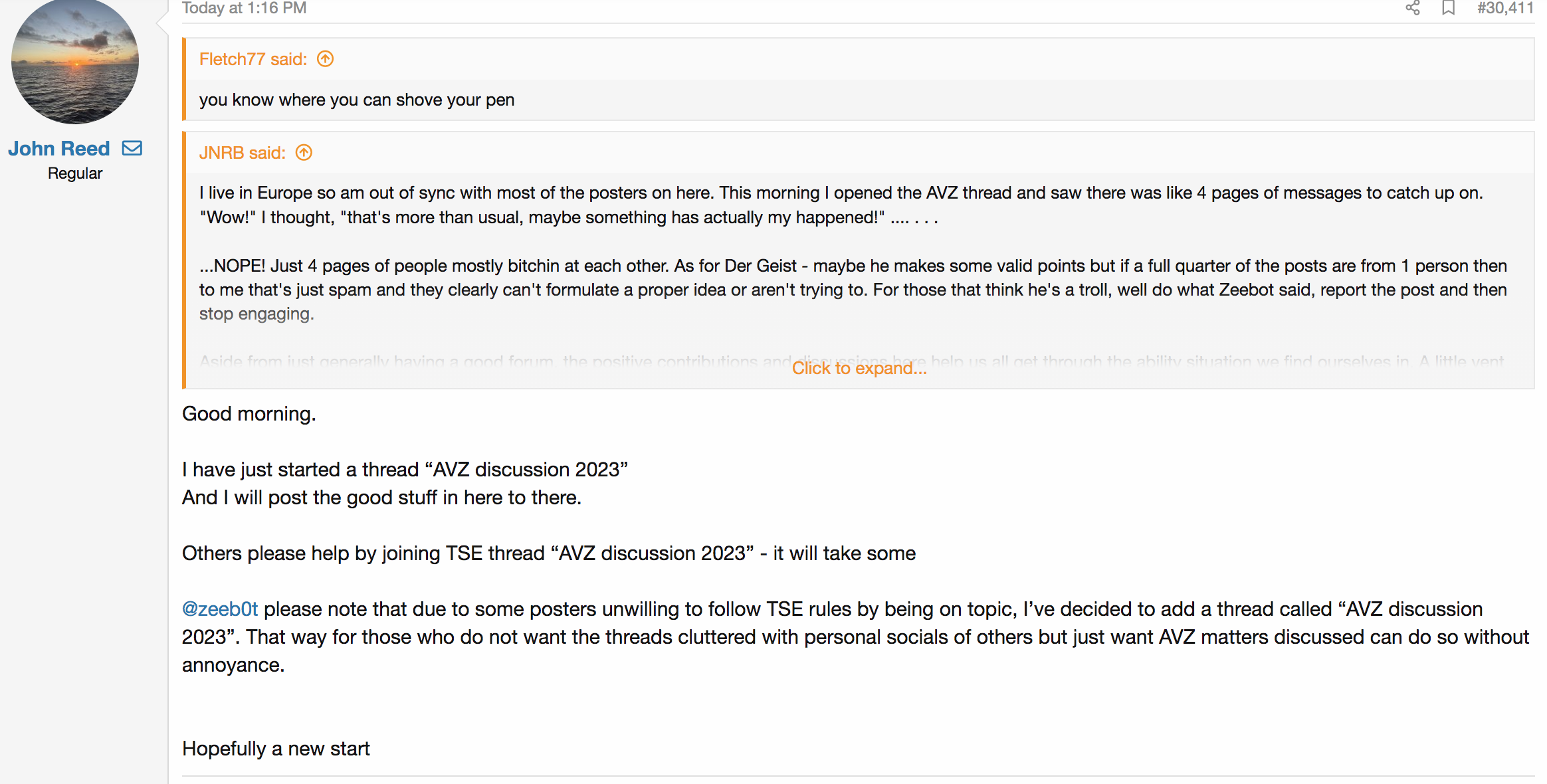Image resolution: width=1547 pixels, height=784 pixels.
Task: Click the line "Others please help by joining TSE thread"
Action: (x=548, y=553)
